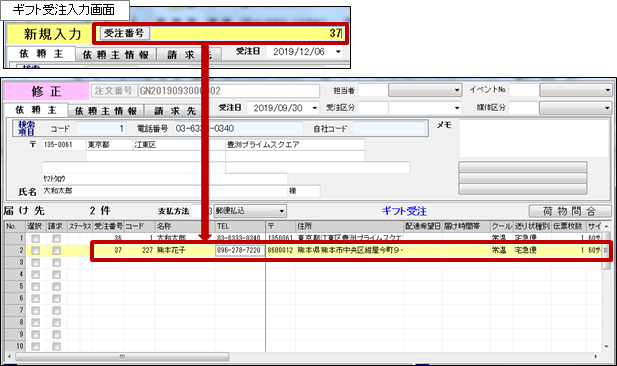Click the 豊洲プライムスクエア address field
617x366 pixels.
295,145
